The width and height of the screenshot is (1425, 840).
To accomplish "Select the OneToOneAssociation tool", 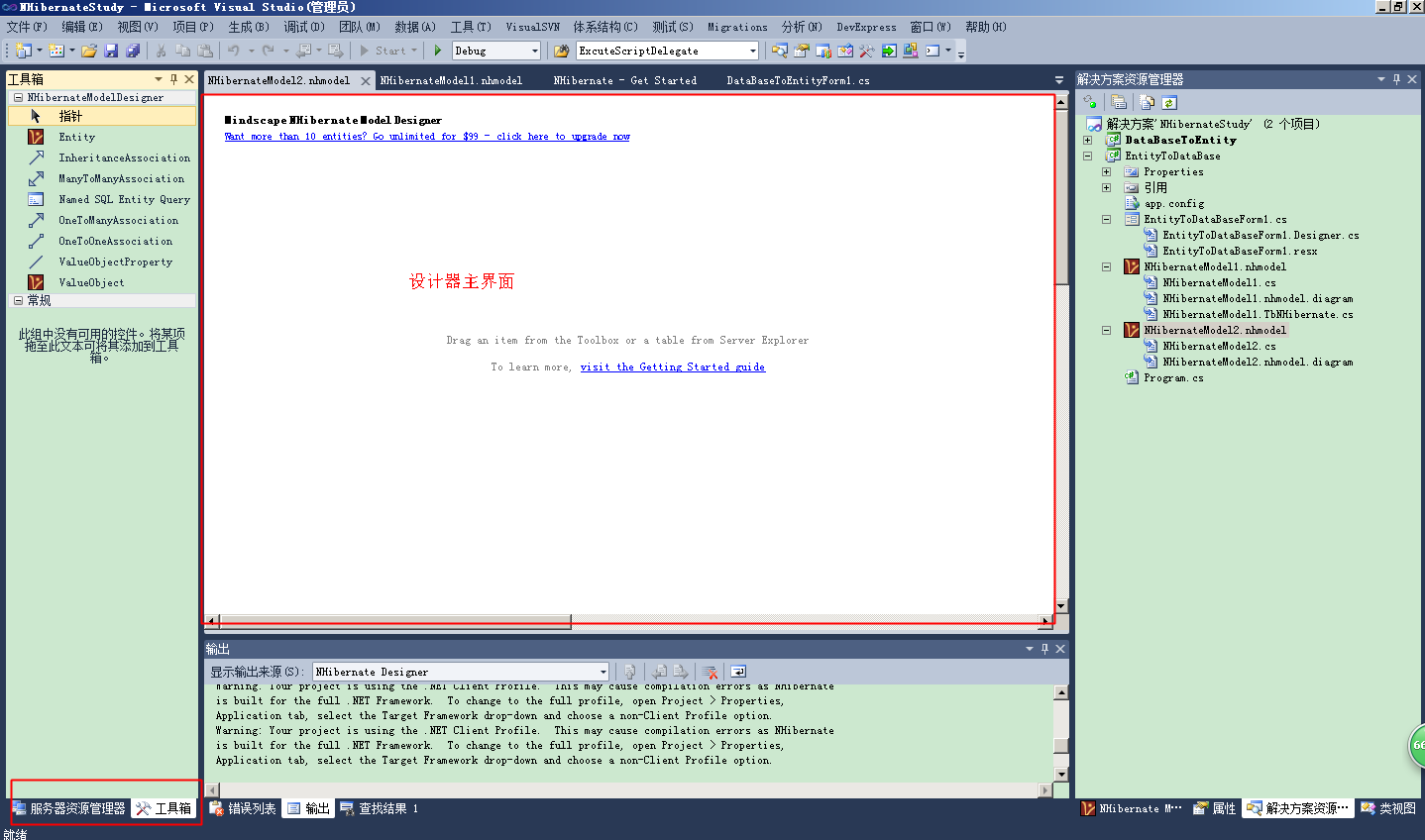I will tap(102, 241).
